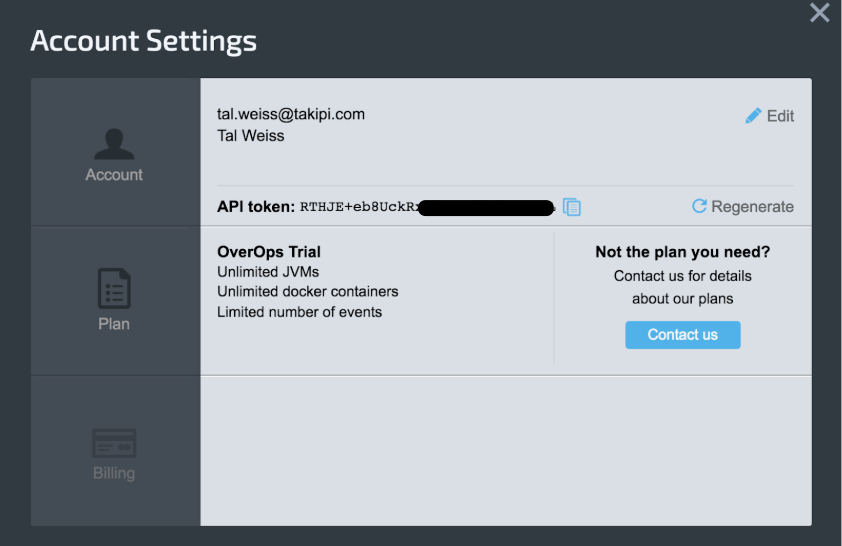This screenshot has width=842, height=546.
Task: Click the Account Settings title
Action: 143,41
